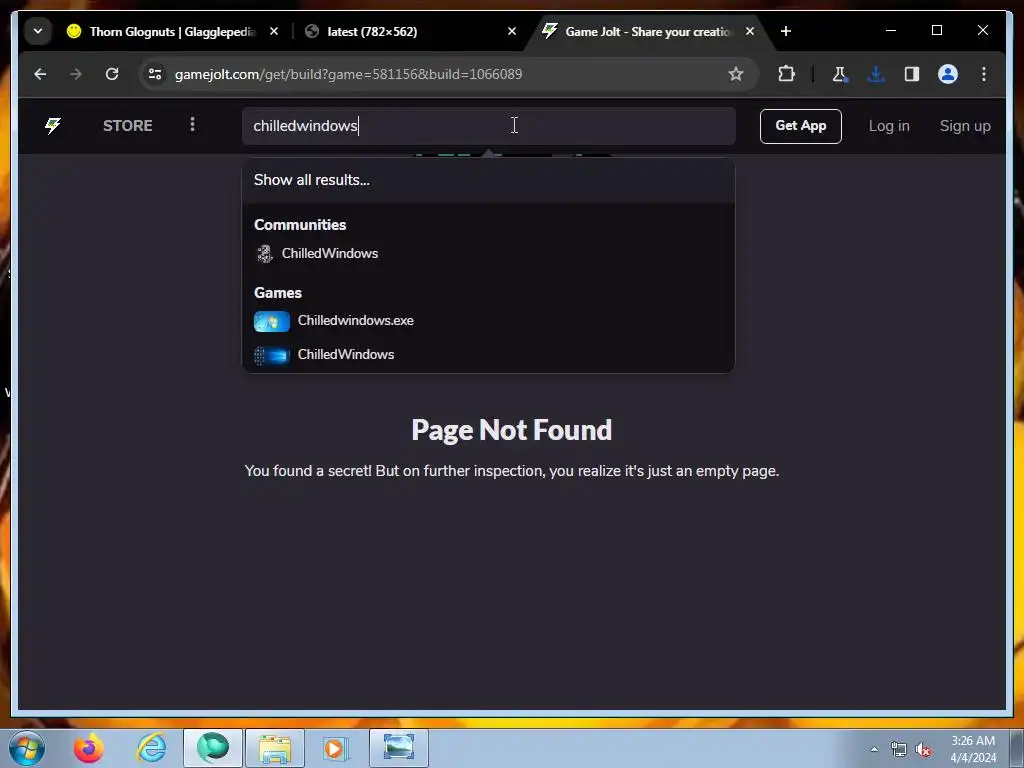Open the Downloads icon in toolbar
This screenshot has height=768, width=1024.
click(876, 74)
